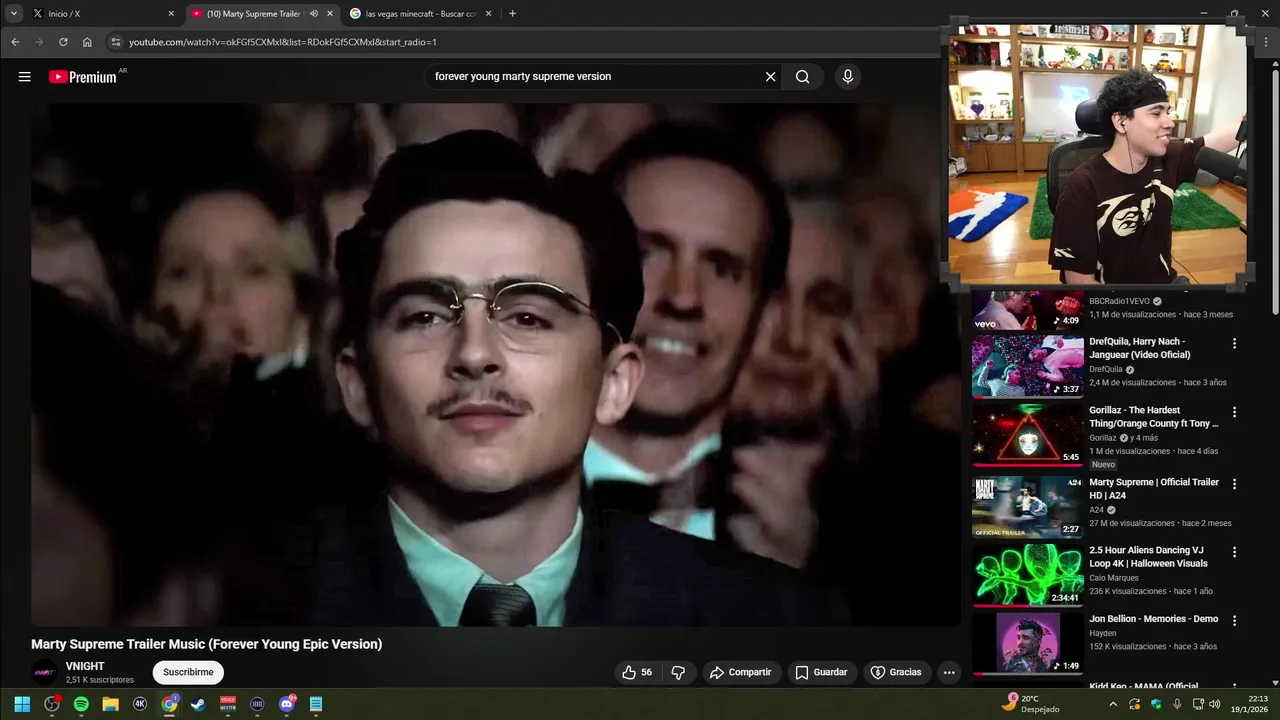Viewport: 1280px width, 720px height.
Task: Open 4K Downloader taskbar icon
Action: click(140, 704)
